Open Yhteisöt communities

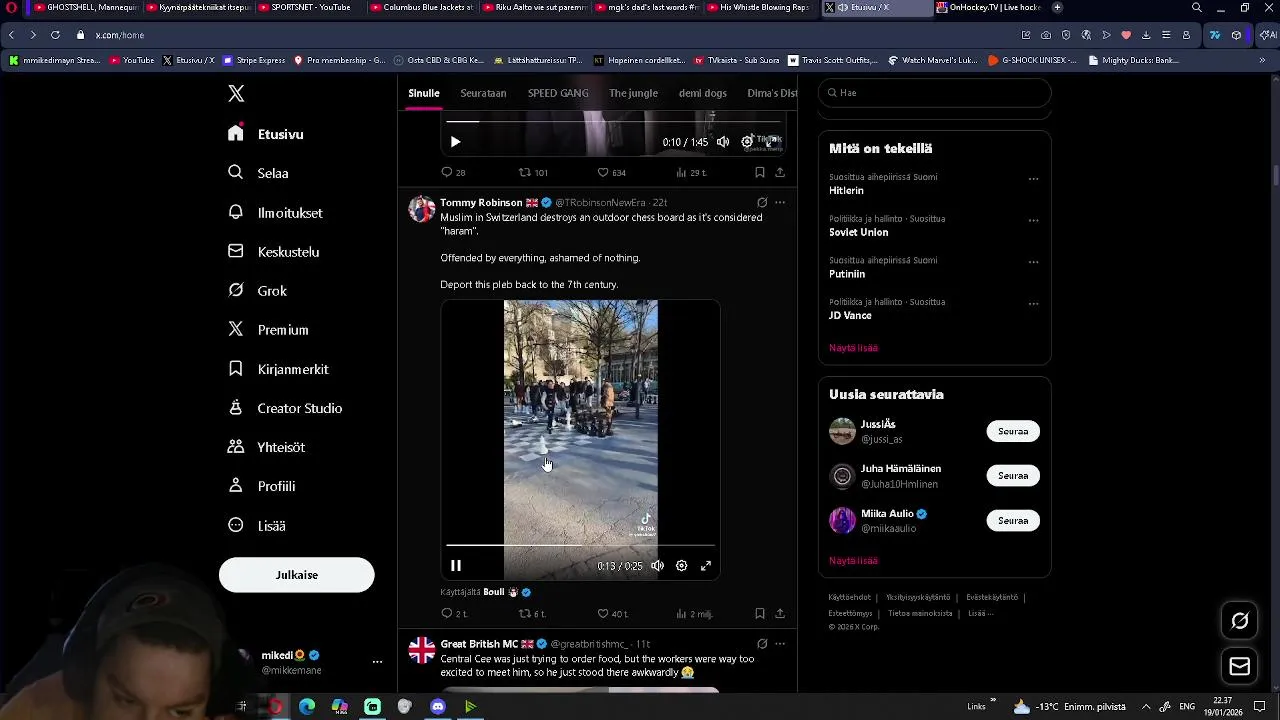267,447
